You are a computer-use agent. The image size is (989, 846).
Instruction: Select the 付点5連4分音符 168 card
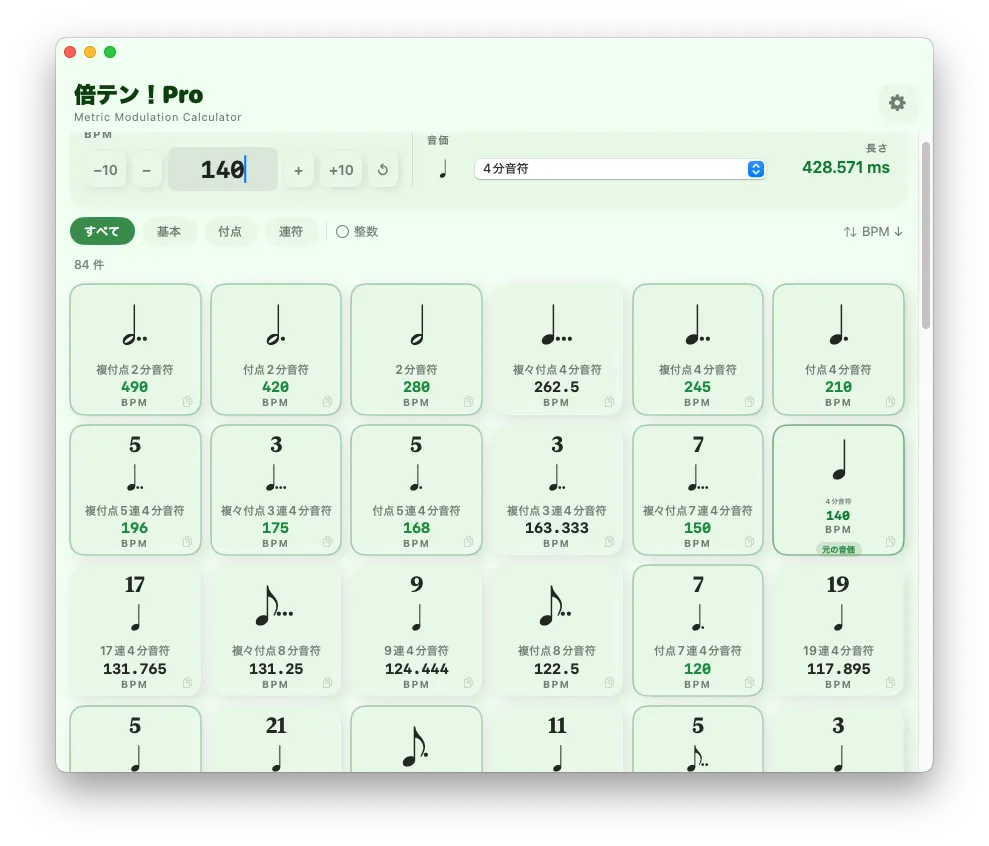[x=416, y=490]
